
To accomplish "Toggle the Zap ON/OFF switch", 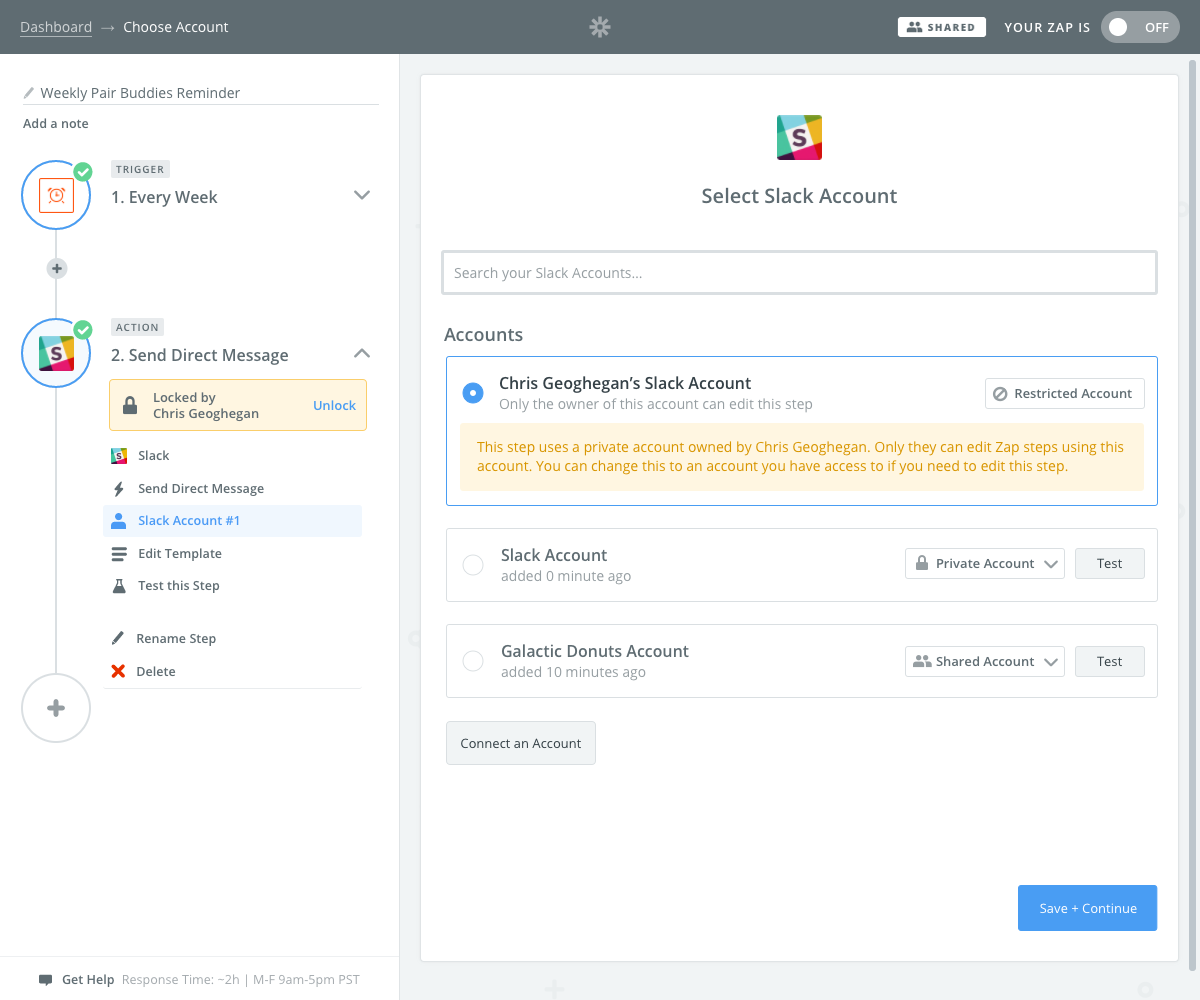I will point(1138,27).
